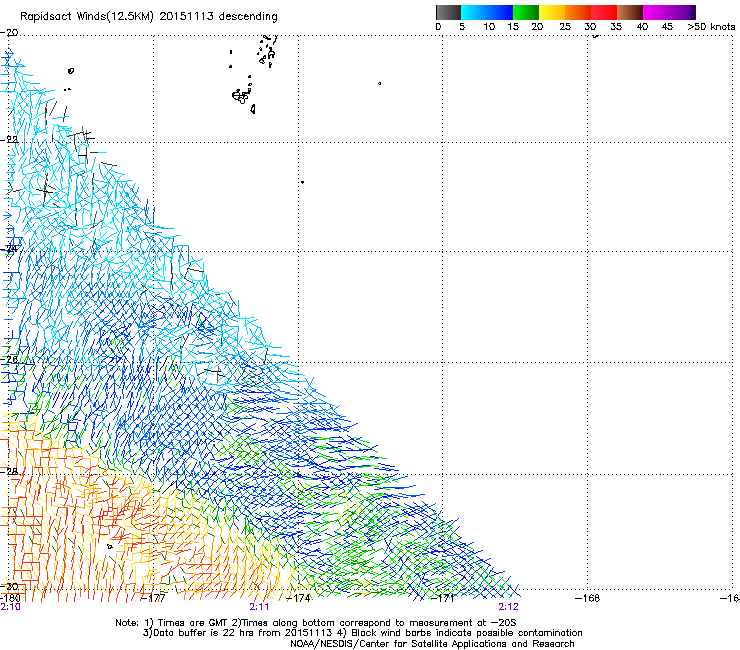740x650 pixels.
Task: Click the green 15–20 knots color segment
Action: click(x=526, y=12)
